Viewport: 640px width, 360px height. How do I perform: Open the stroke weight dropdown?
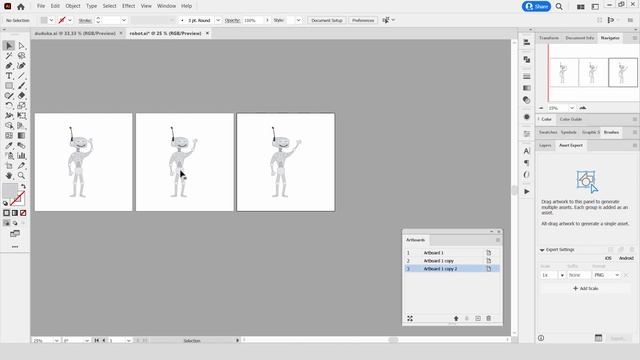(124, 20)
